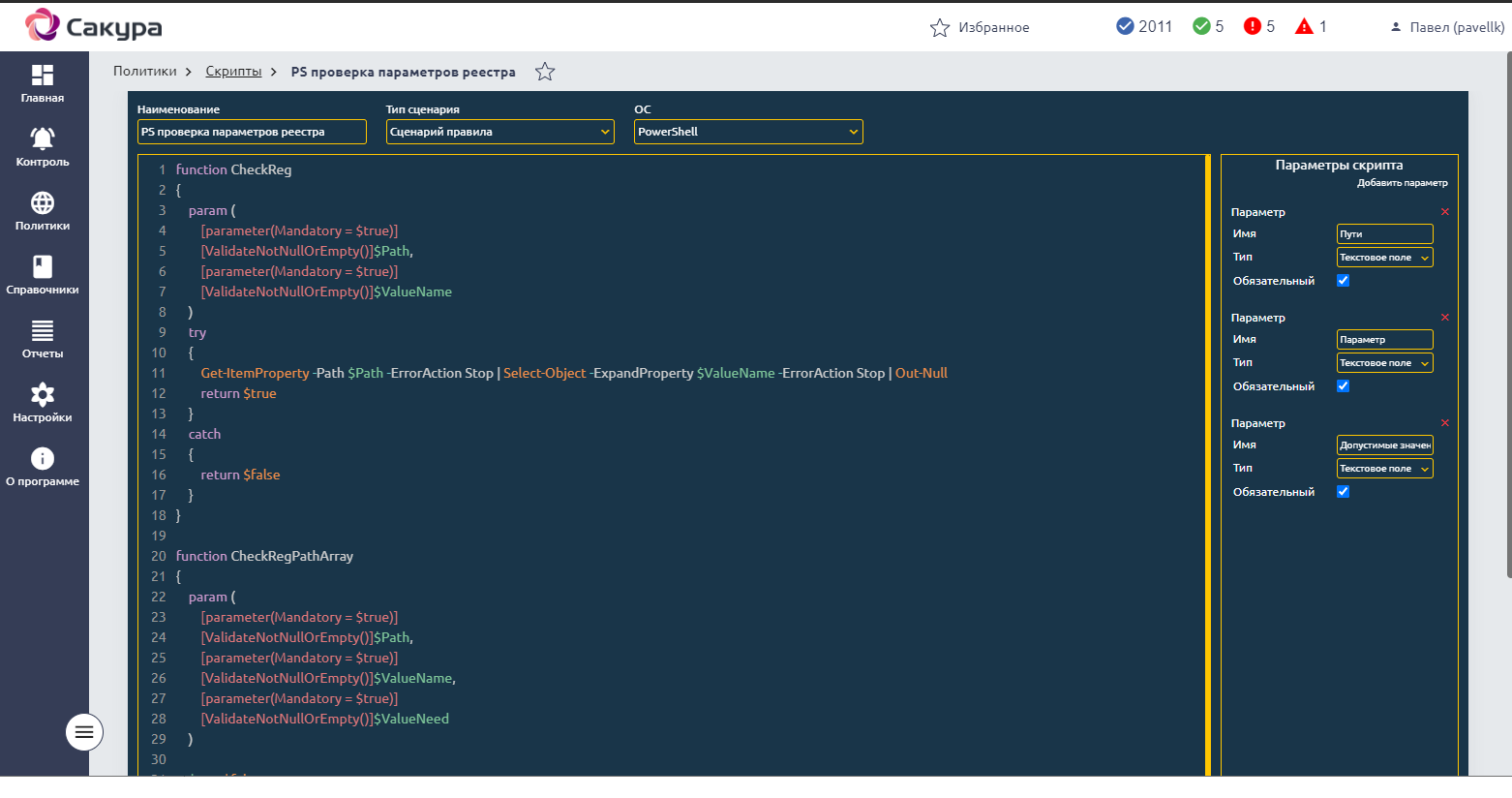Click star icon next to script title
1512x798 pixels.
[545, 72]
